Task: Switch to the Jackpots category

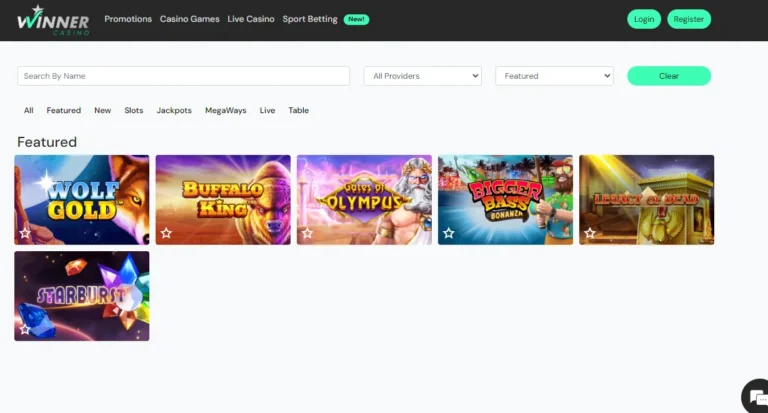Action: [174, 111]
